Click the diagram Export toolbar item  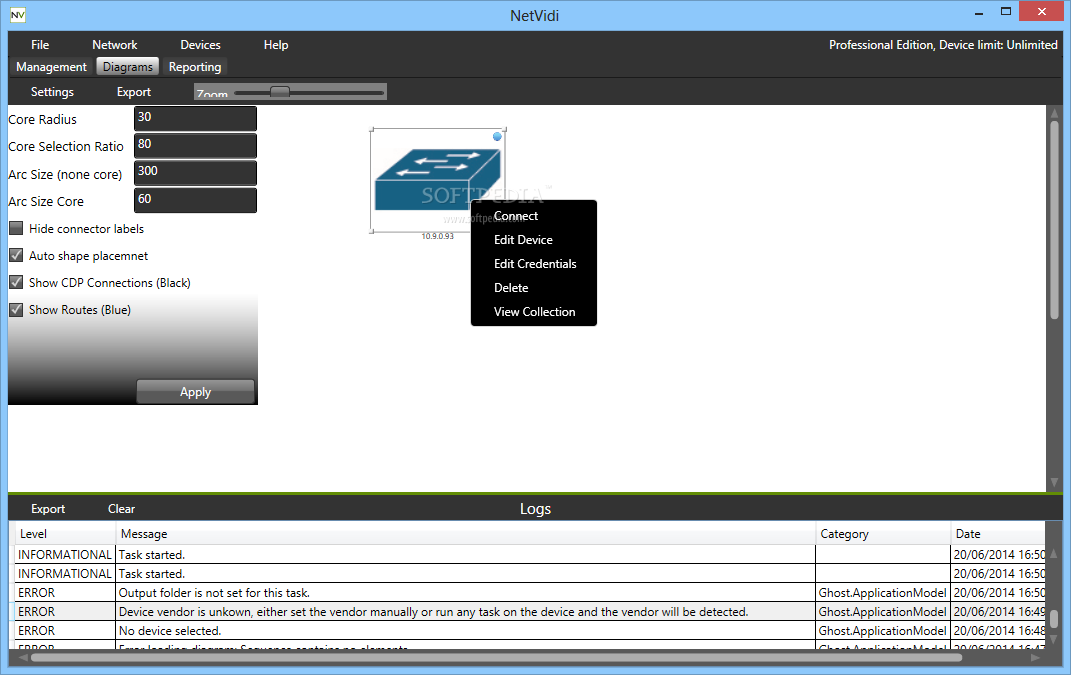[x=134, y=92]
